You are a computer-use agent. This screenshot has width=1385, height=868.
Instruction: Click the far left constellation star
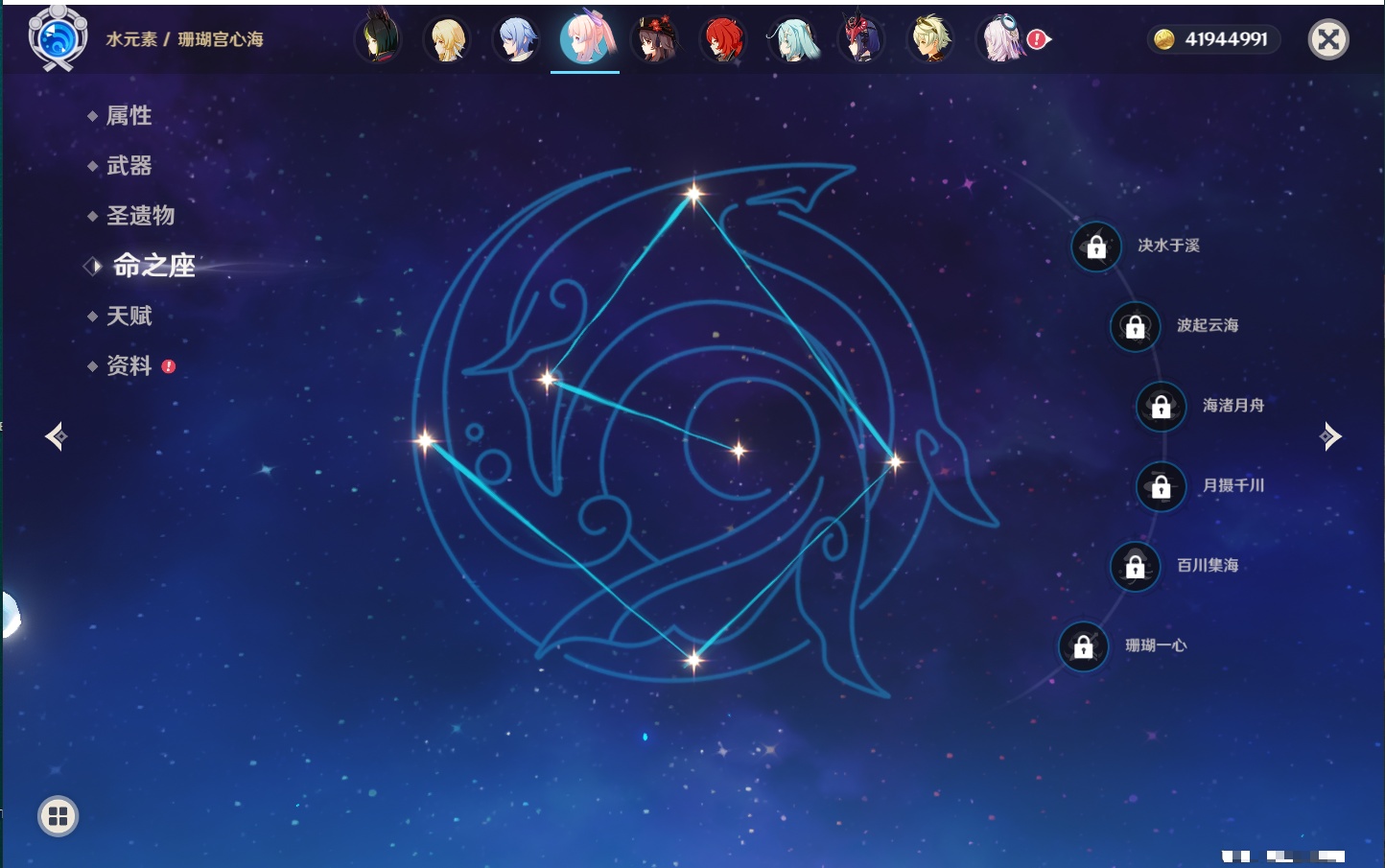(x=425, y=441)
